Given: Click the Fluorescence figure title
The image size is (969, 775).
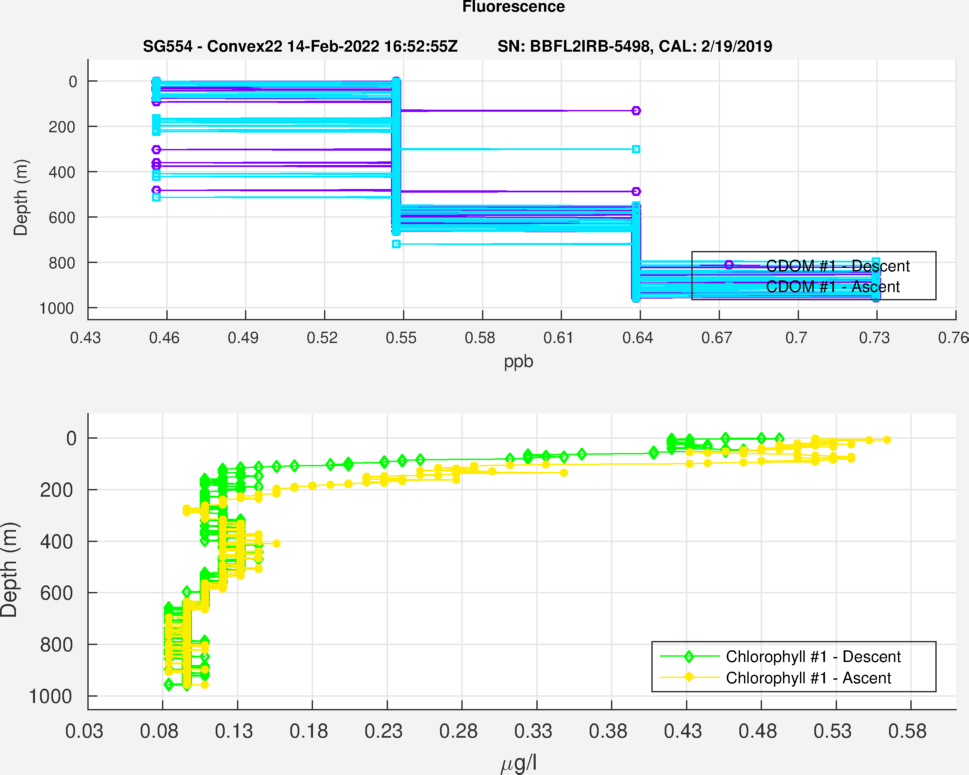Looking at the screenshot, I should click(x=514, y=7).
